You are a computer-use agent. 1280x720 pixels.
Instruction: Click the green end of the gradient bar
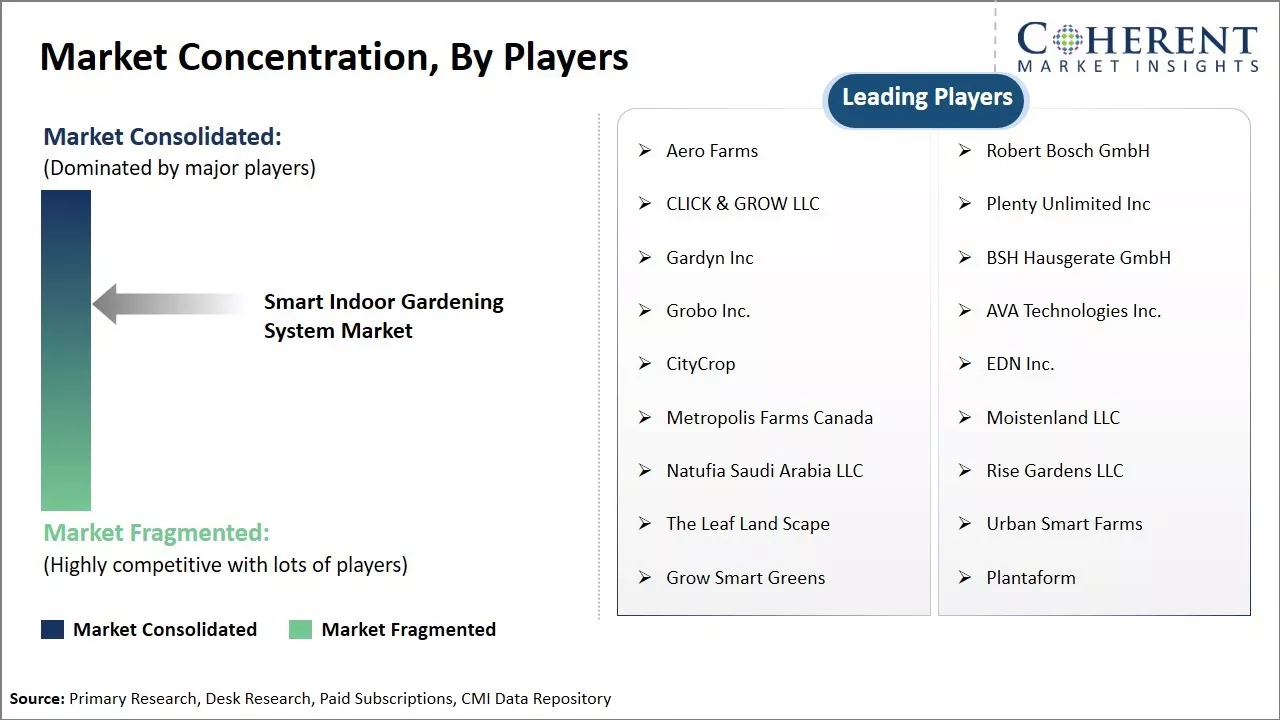[x=64, y=490]
